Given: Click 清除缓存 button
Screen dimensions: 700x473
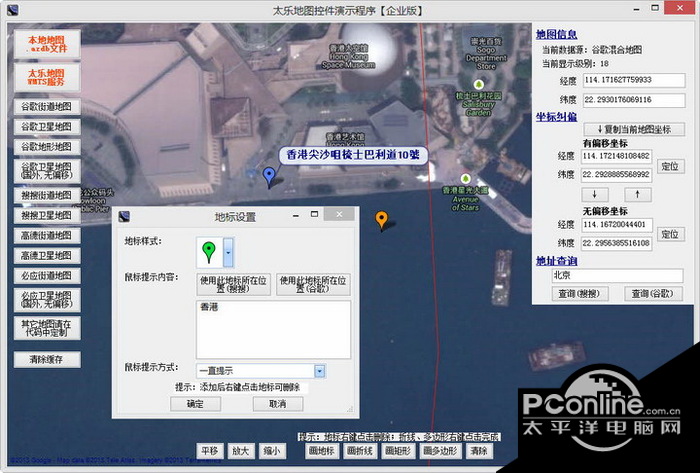Looking at the screenshot, I should pyautogui.click(x=47, y=360).
